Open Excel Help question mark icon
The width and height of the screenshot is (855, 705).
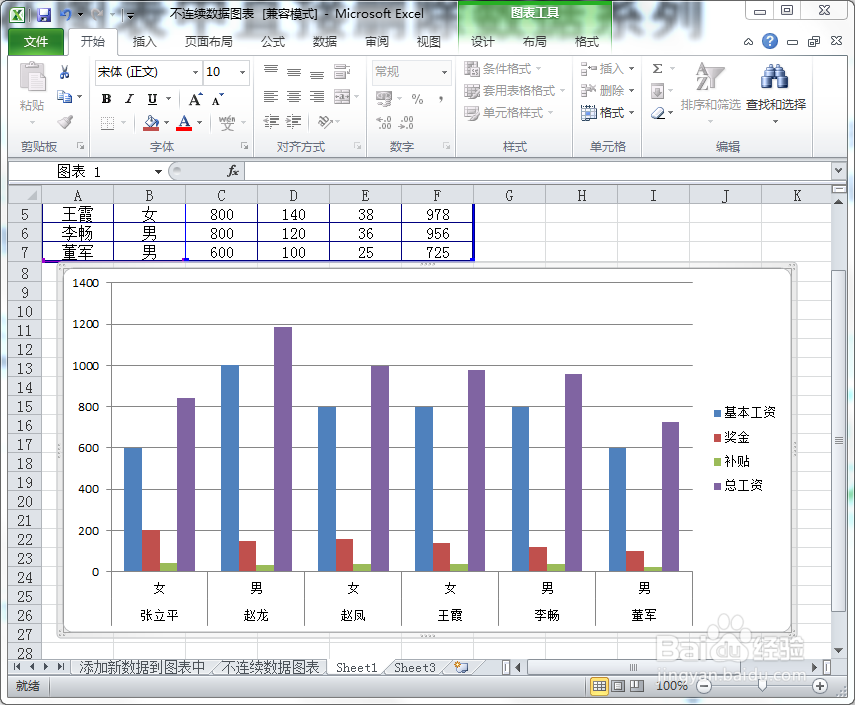770,41
